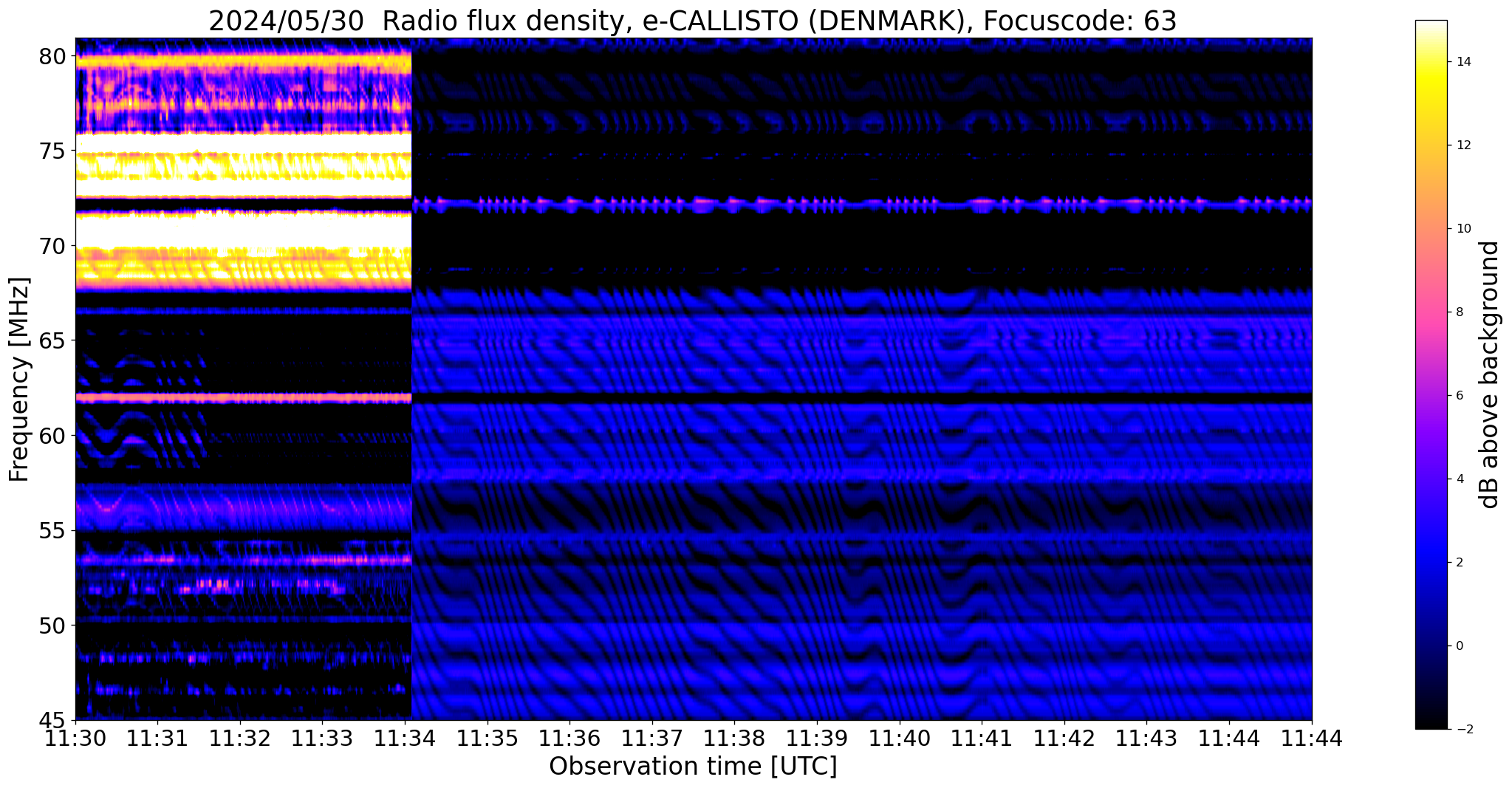Click the colorbar tick value 0

1458,646
